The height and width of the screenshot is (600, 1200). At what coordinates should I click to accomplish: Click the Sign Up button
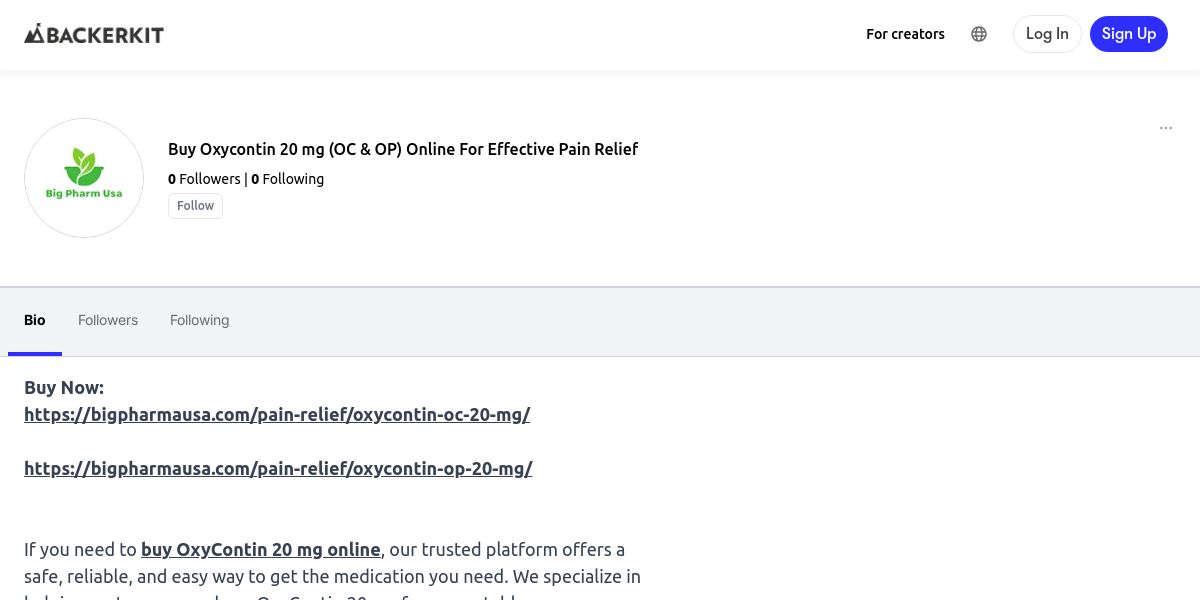pyautogui.click(x=1129, y=34)
